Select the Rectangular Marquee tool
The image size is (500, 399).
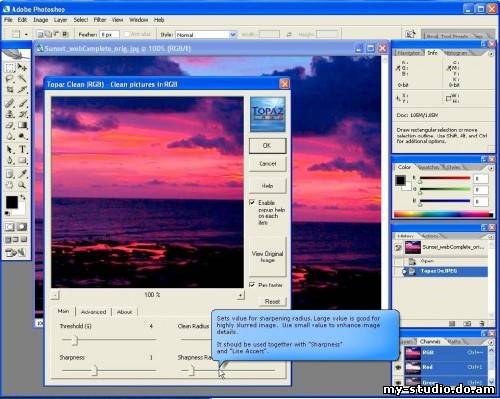10,68
